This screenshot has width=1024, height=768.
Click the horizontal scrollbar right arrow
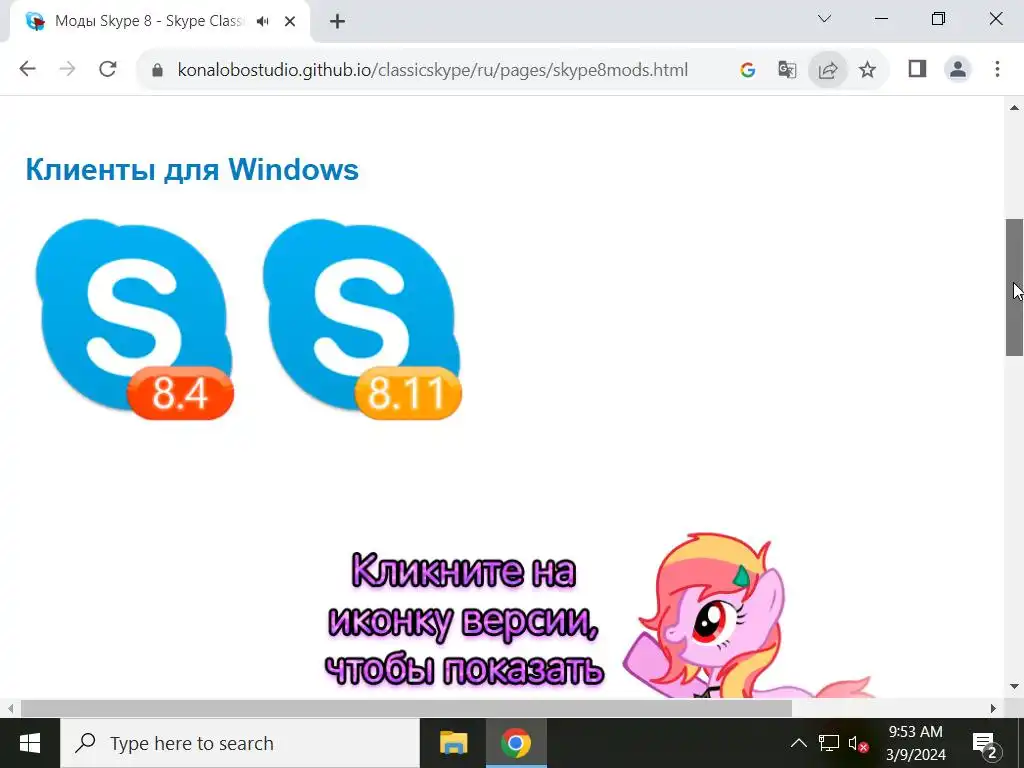tap(993, 709)
